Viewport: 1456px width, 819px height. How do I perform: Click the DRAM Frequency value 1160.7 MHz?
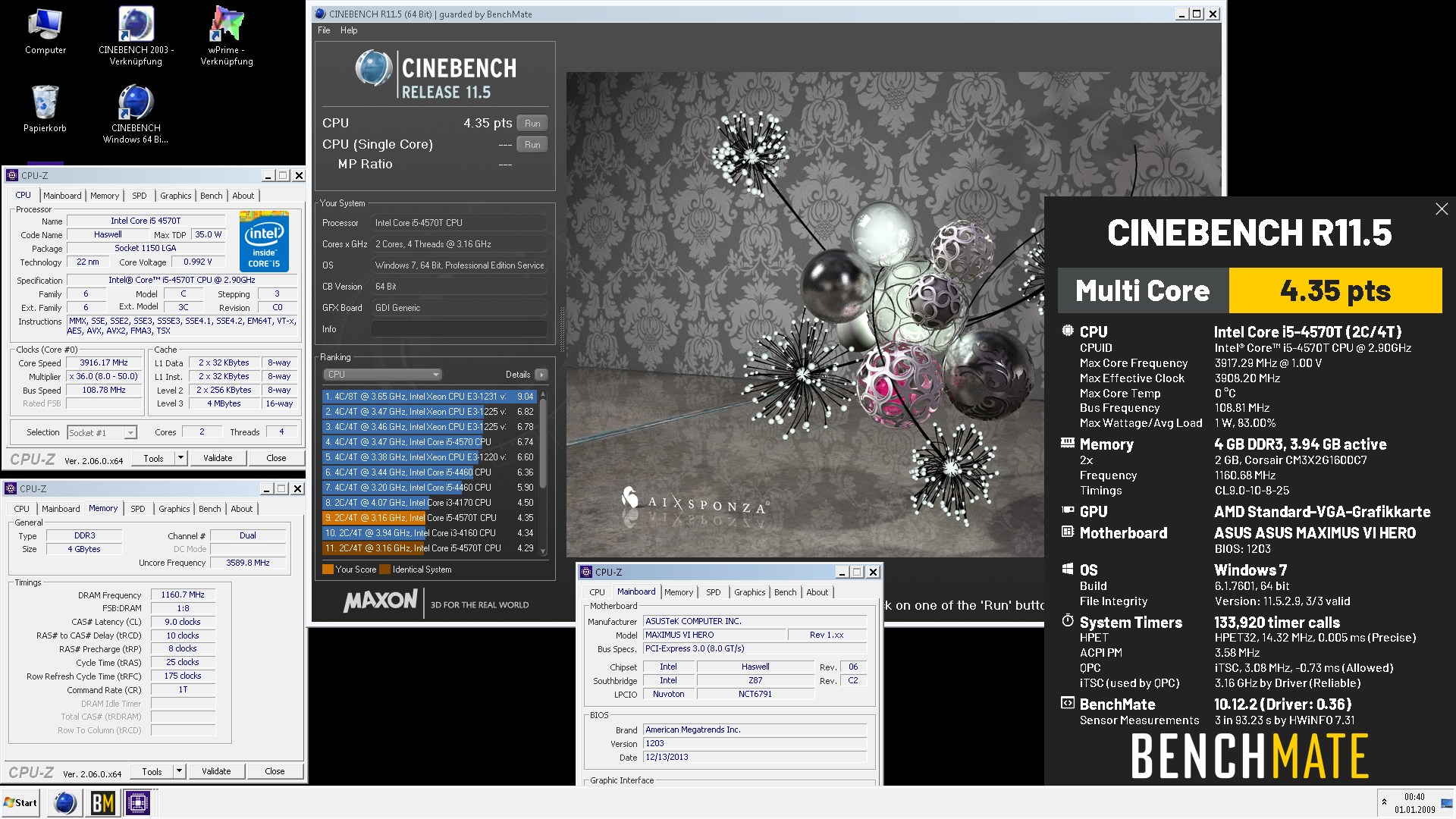[x=183, y=595]
